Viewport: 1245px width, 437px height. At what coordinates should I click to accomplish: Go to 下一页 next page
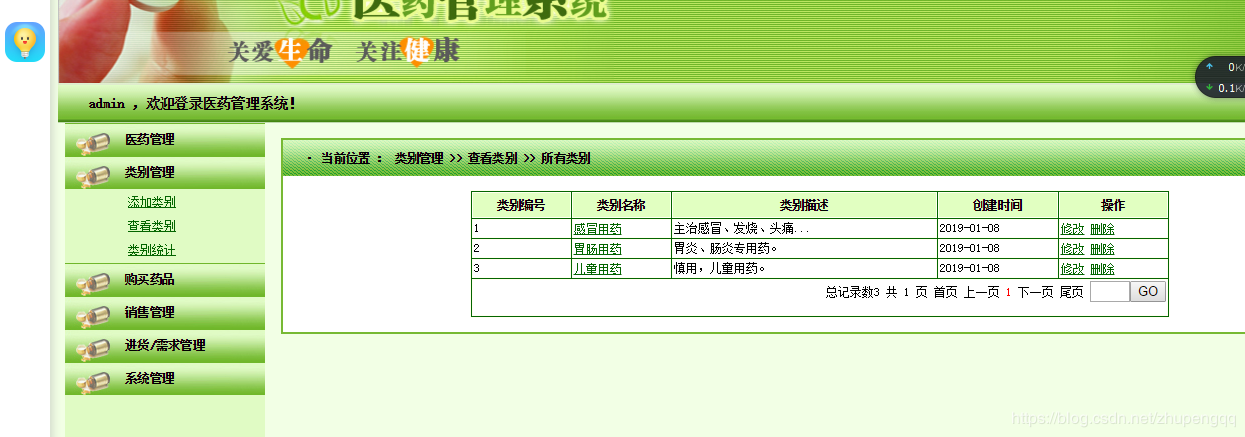[1035, 292]
